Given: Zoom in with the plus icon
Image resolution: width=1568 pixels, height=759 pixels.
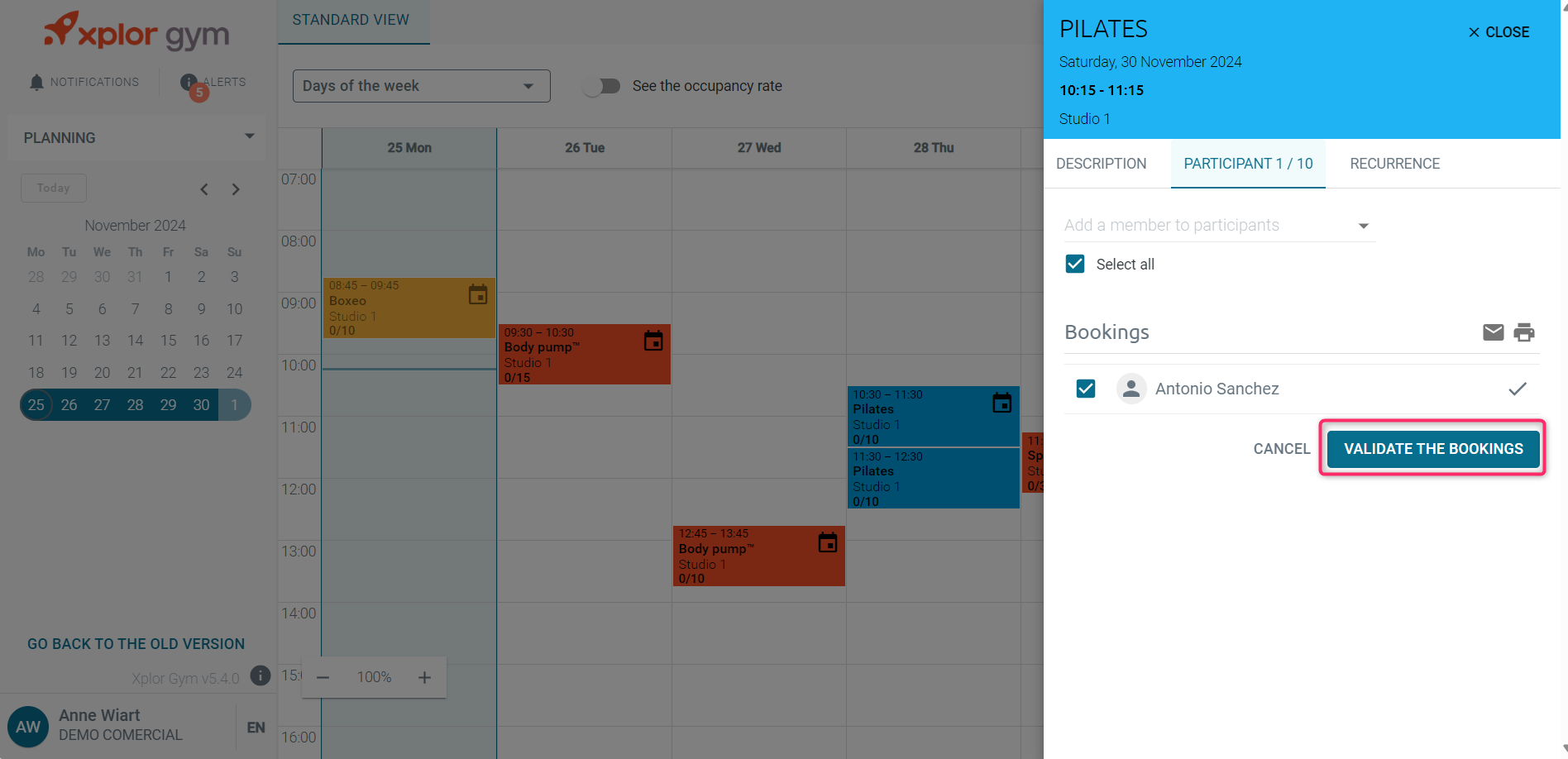Looking at the screenshot, I should tap(424, 677).
